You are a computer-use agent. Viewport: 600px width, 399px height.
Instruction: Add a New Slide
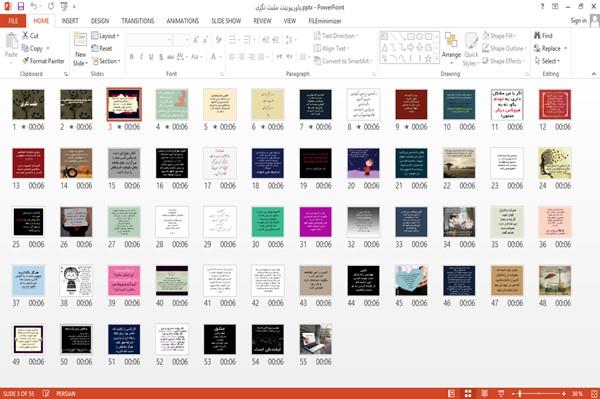(x=80, y=50)
